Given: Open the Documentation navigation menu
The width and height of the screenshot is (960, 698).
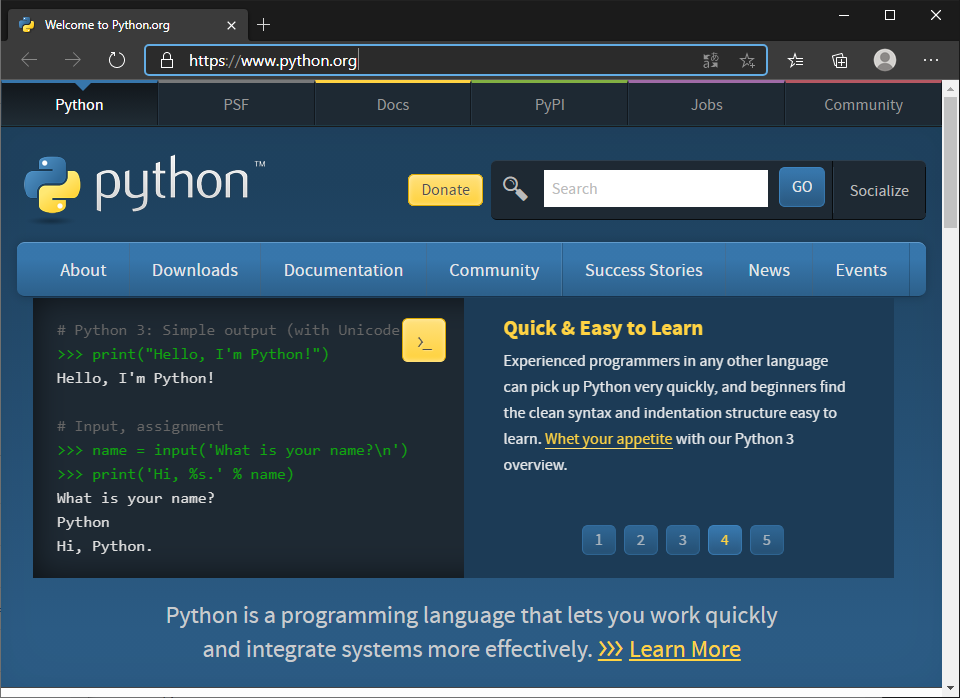Looking at the screenshot, I should 343,270.
